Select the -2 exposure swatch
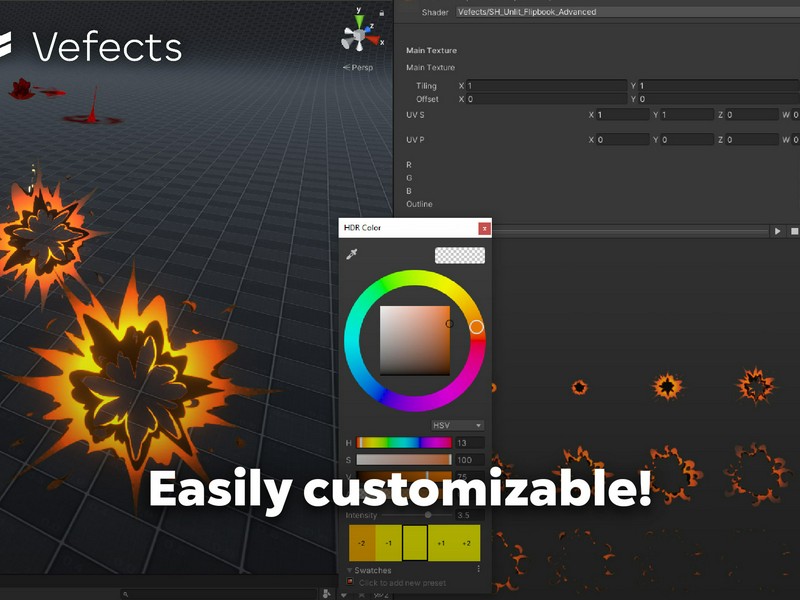800x600 pixels. coord(362,543)
